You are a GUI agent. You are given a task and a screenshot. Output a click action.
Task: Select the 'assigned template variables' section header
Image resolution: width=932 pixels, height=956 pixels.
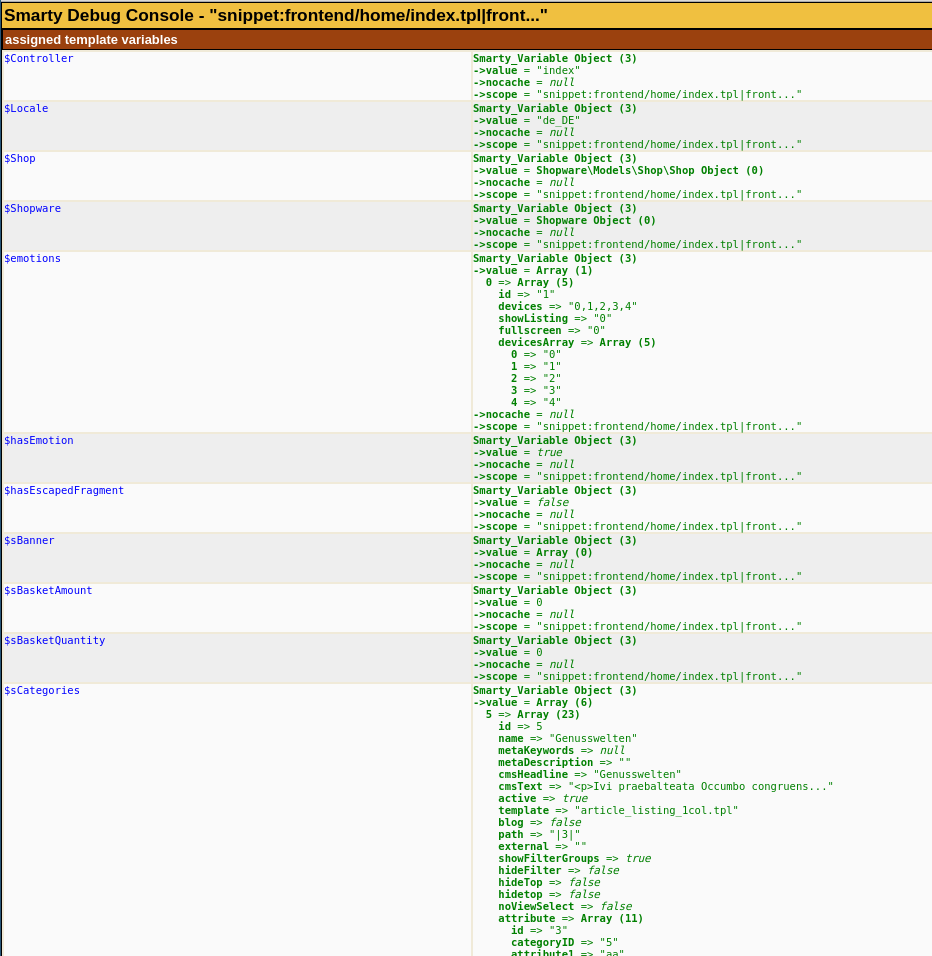click(91, 40)
